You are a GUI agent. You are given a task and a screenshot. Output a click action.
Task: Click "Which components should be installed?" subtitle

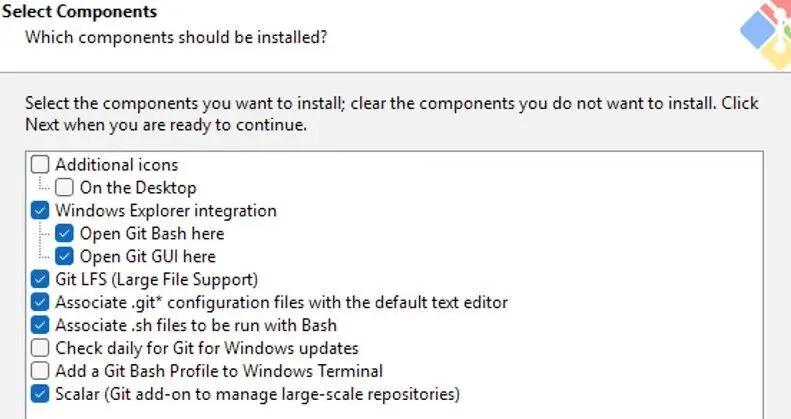(x=177, y=37)
